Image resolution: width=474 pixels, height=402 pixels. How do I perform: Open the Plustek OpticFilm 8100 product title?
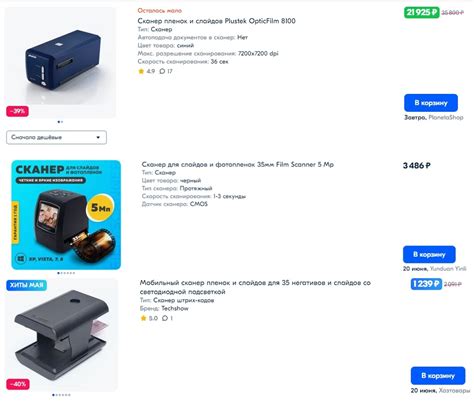point(216,21)
